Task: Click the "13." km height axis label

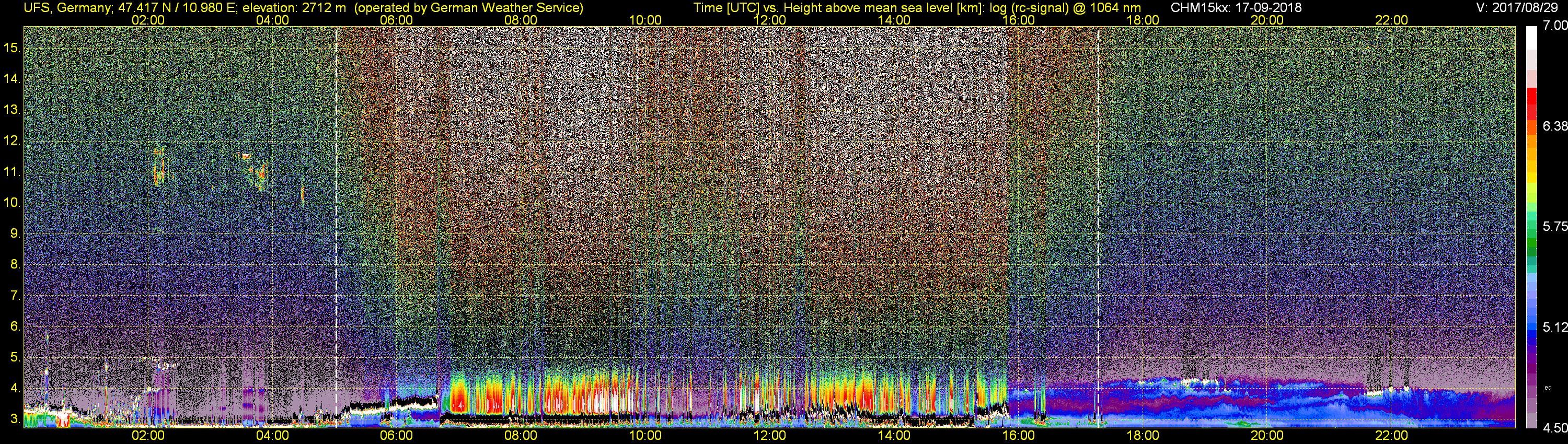Action: pos(12,110)
